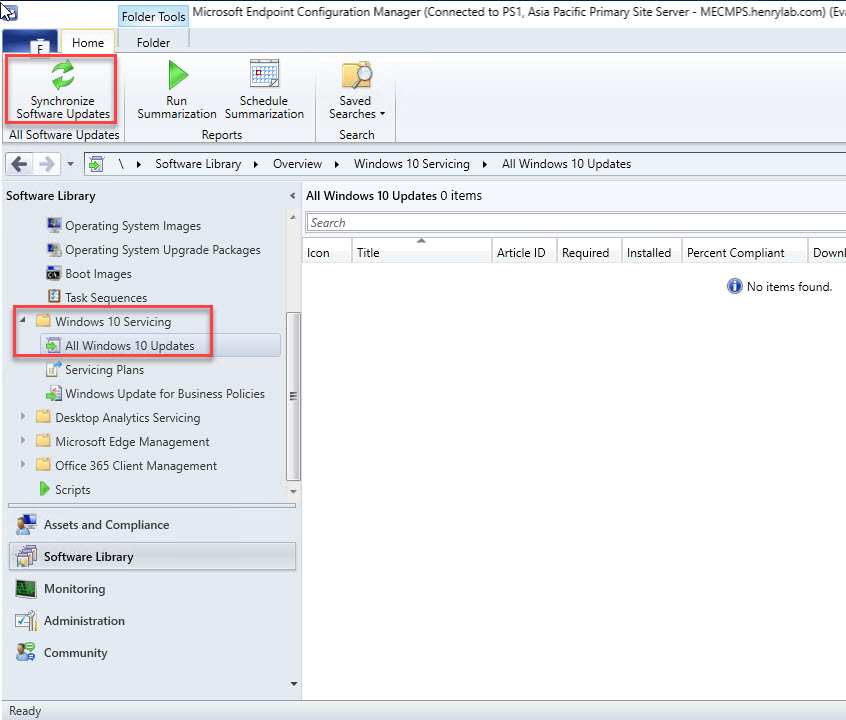
Task: Select Boot Images in tree
Action: point(97,274)
